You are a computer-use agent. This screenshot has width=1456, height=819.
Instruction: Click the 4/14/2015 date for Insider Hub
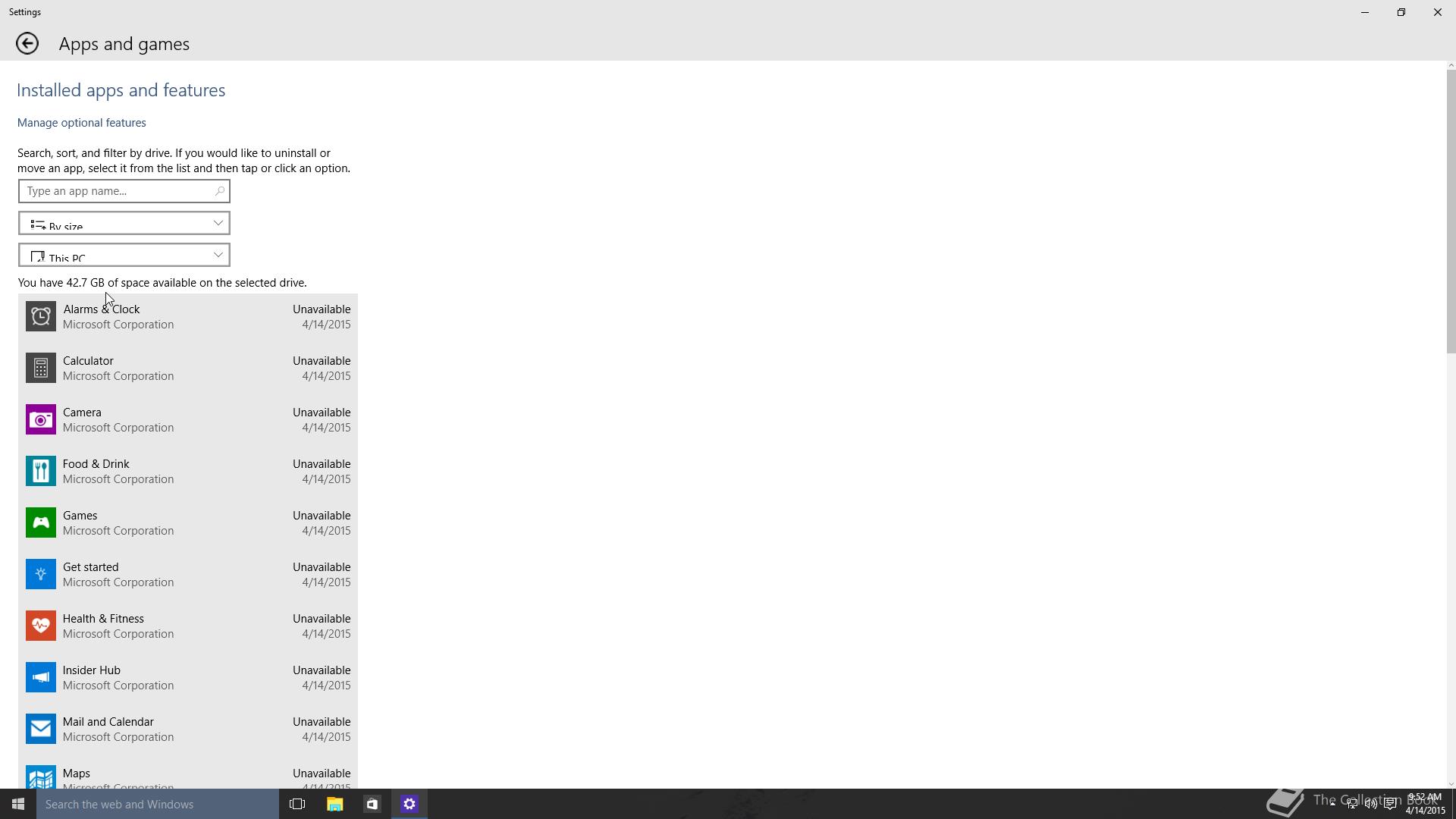[326, 686]
